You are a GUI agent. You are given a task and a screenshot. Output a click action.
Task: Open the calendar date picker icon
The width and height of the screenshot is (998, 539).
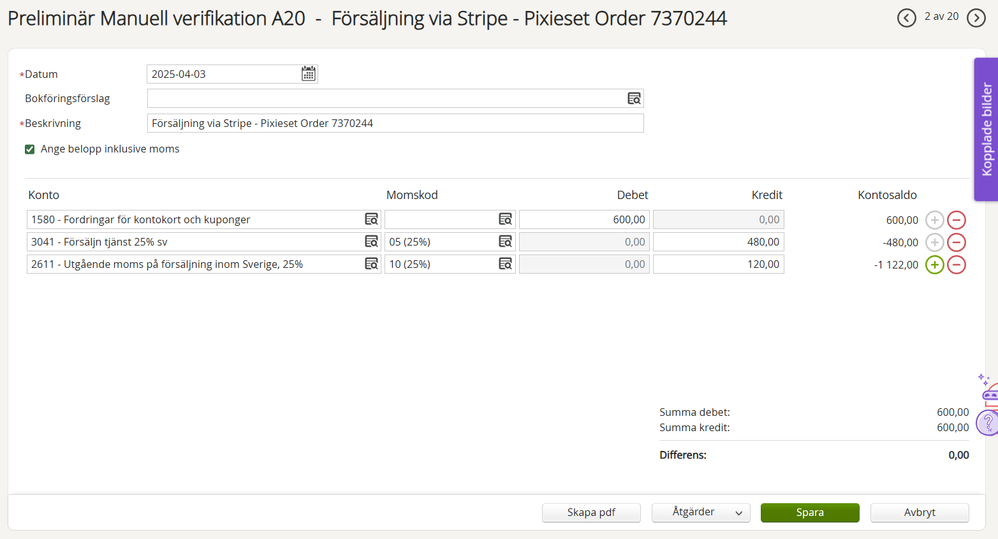tap(308, 74)
